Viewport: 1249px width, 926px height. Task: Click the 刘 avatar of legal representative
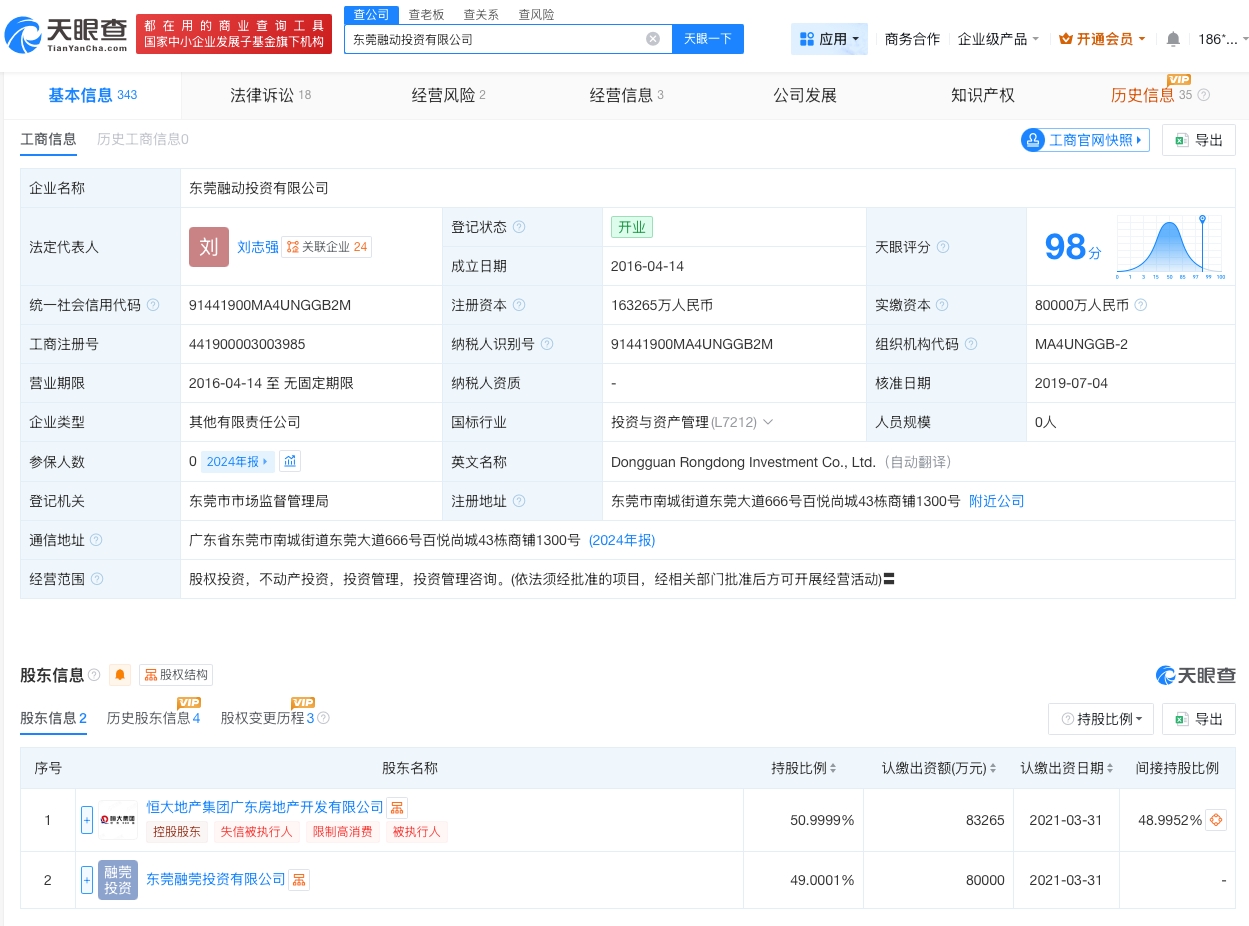click(x=209, y=247)
